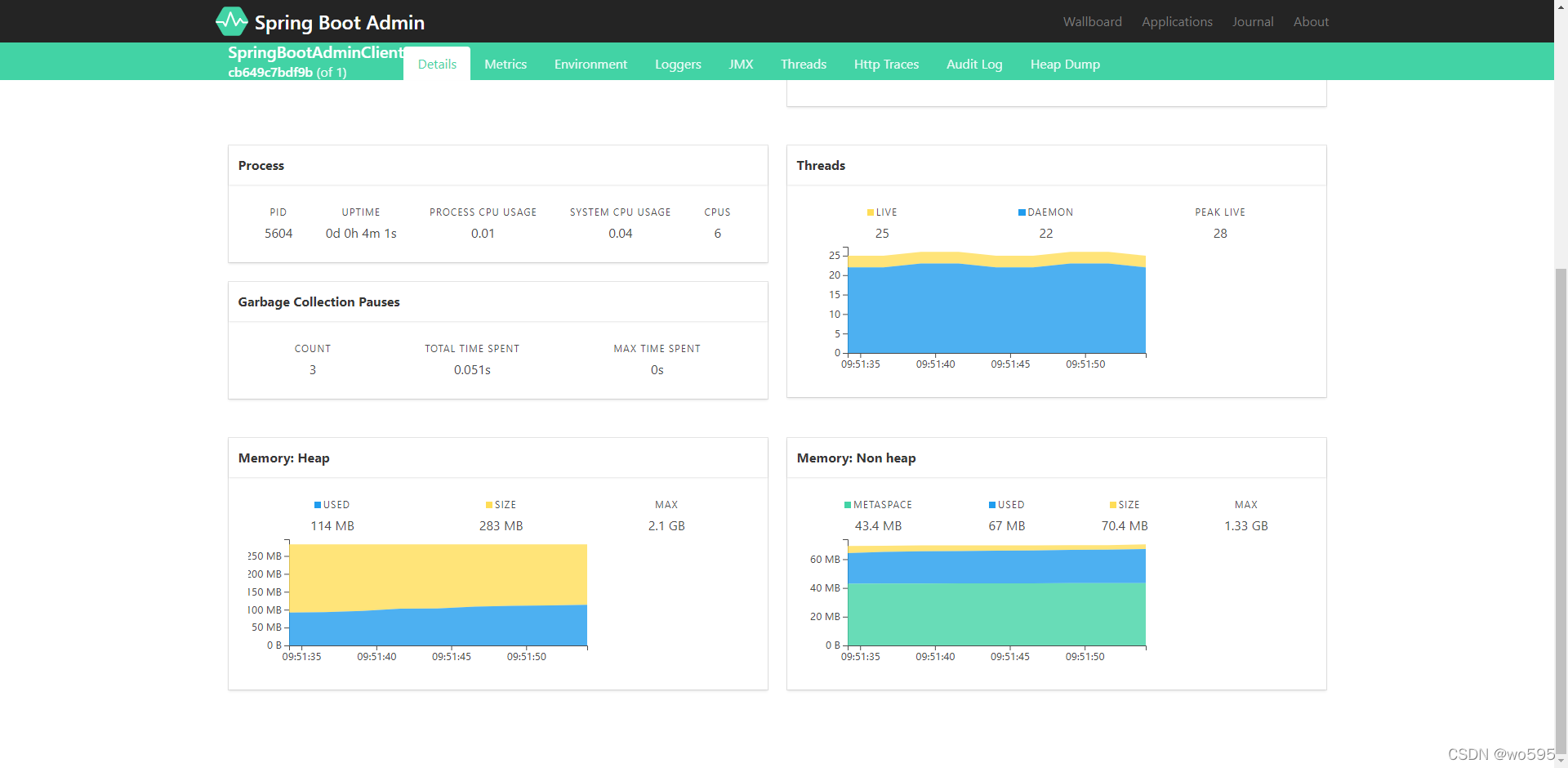
Task: Click the non-heap max value 1.33 GB
Action: [x=1246, y=526]
